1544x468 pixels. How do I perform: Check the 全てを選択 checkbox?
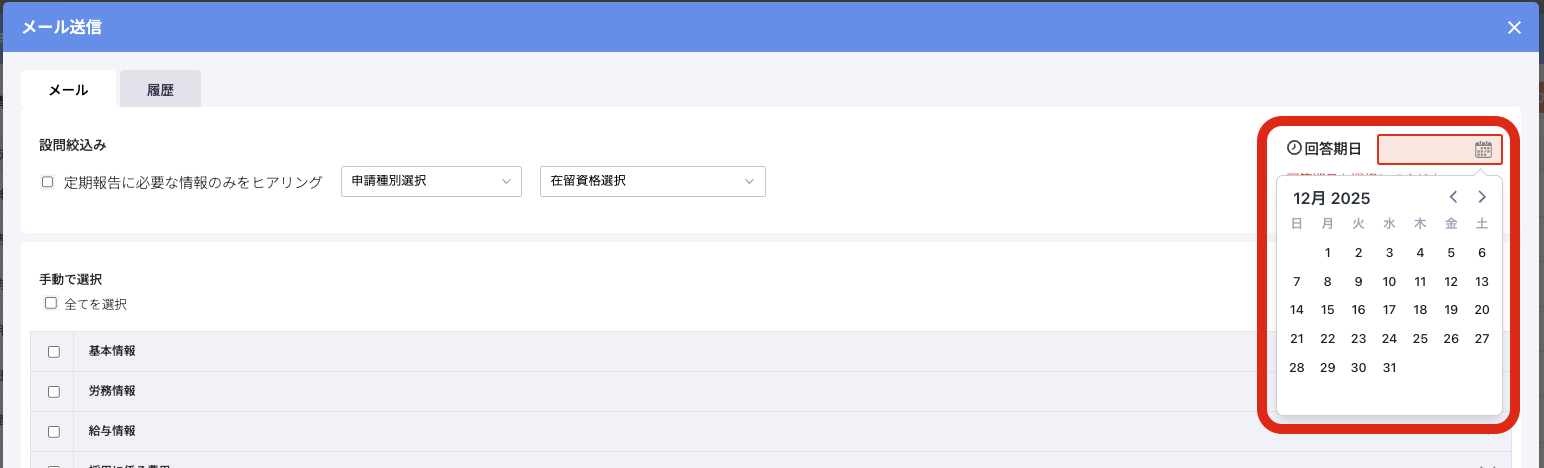pyautogui.click(x=50, y=303)
